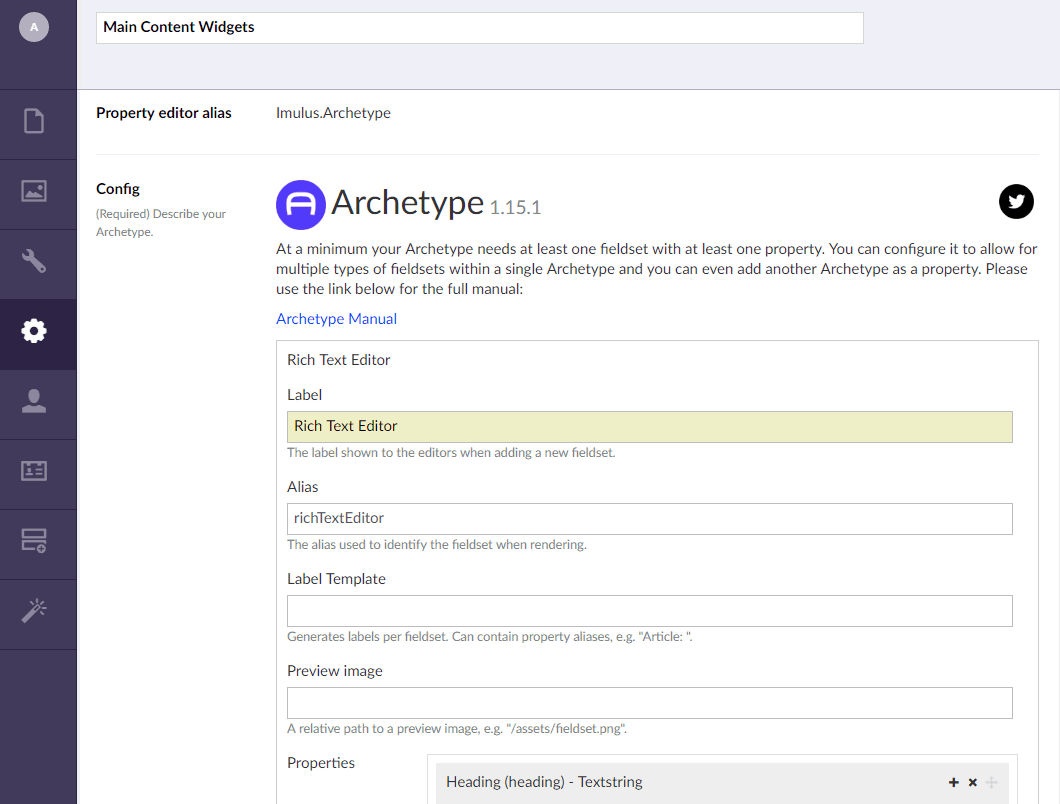Open the magic wand section in sidebar
This screenshot has height=804, width=1060.
point(34,611)
